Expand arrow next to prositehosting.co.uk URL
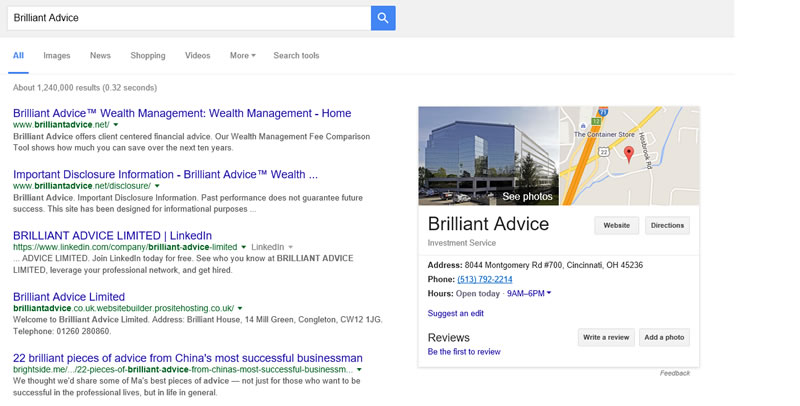Image resolution: width=800 pixels, height=406 pixels. pyautogui.click(x=240, y=308)
